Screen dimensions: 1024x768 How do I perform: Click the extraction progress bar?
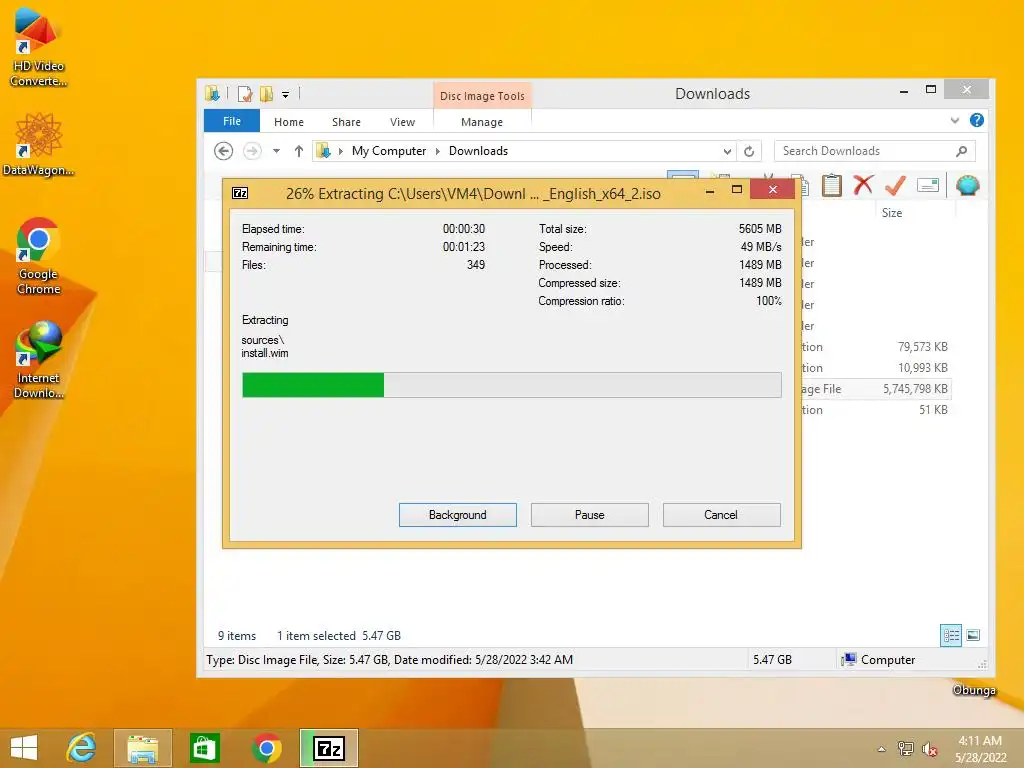pos(511,385)
